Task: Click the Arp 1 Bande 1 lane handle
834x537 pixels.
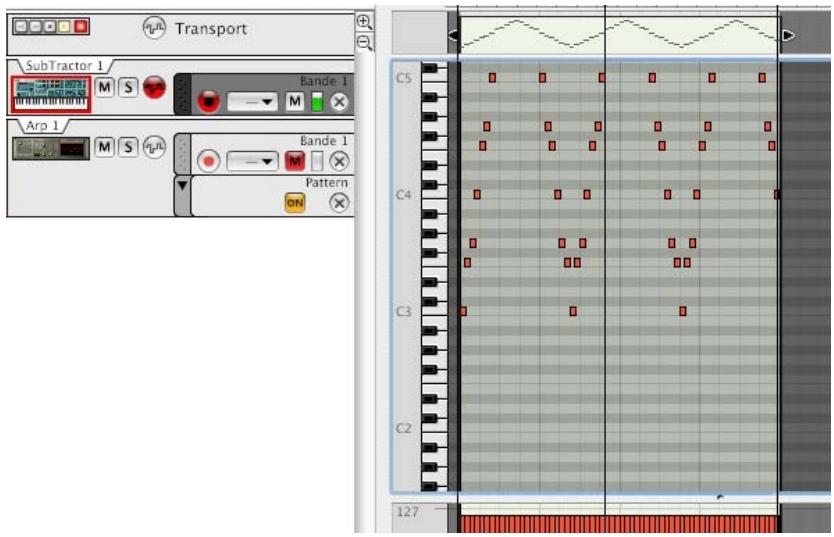Action: pyautogui.click(x=182, y=154)
